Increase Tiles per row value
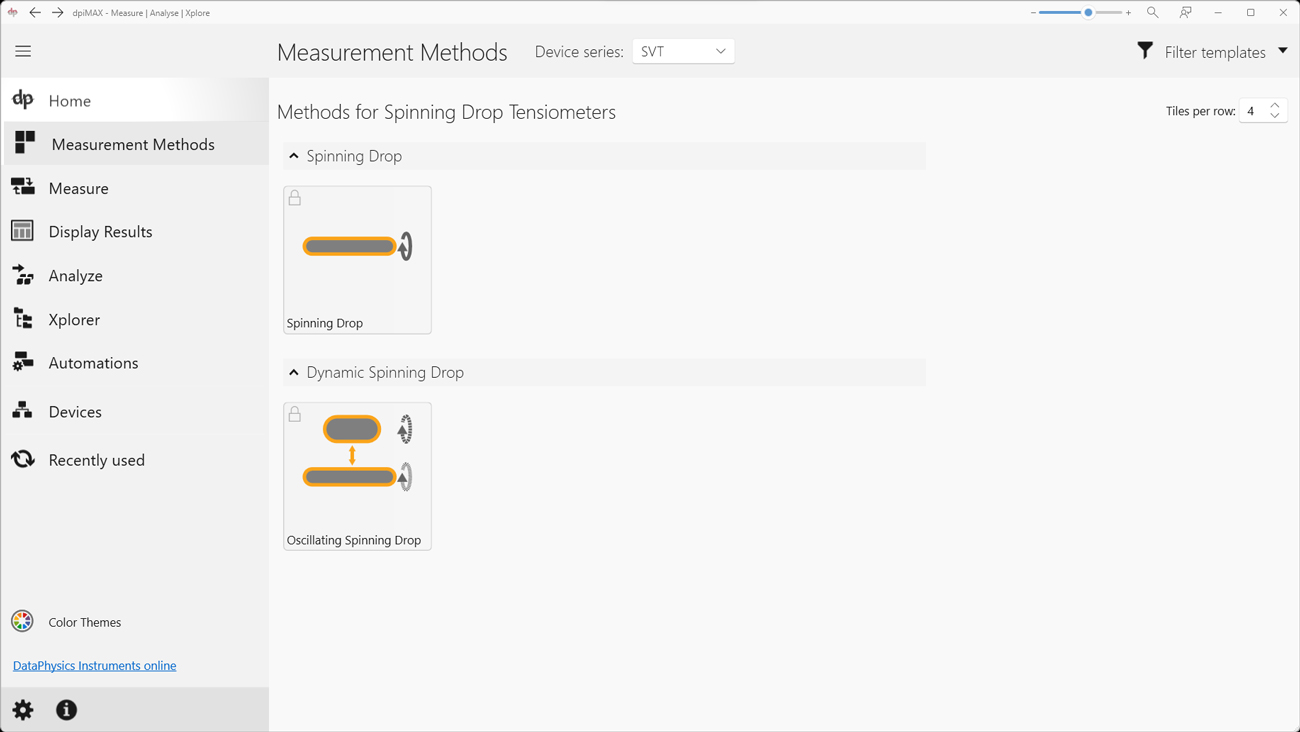 (1275, 105)
